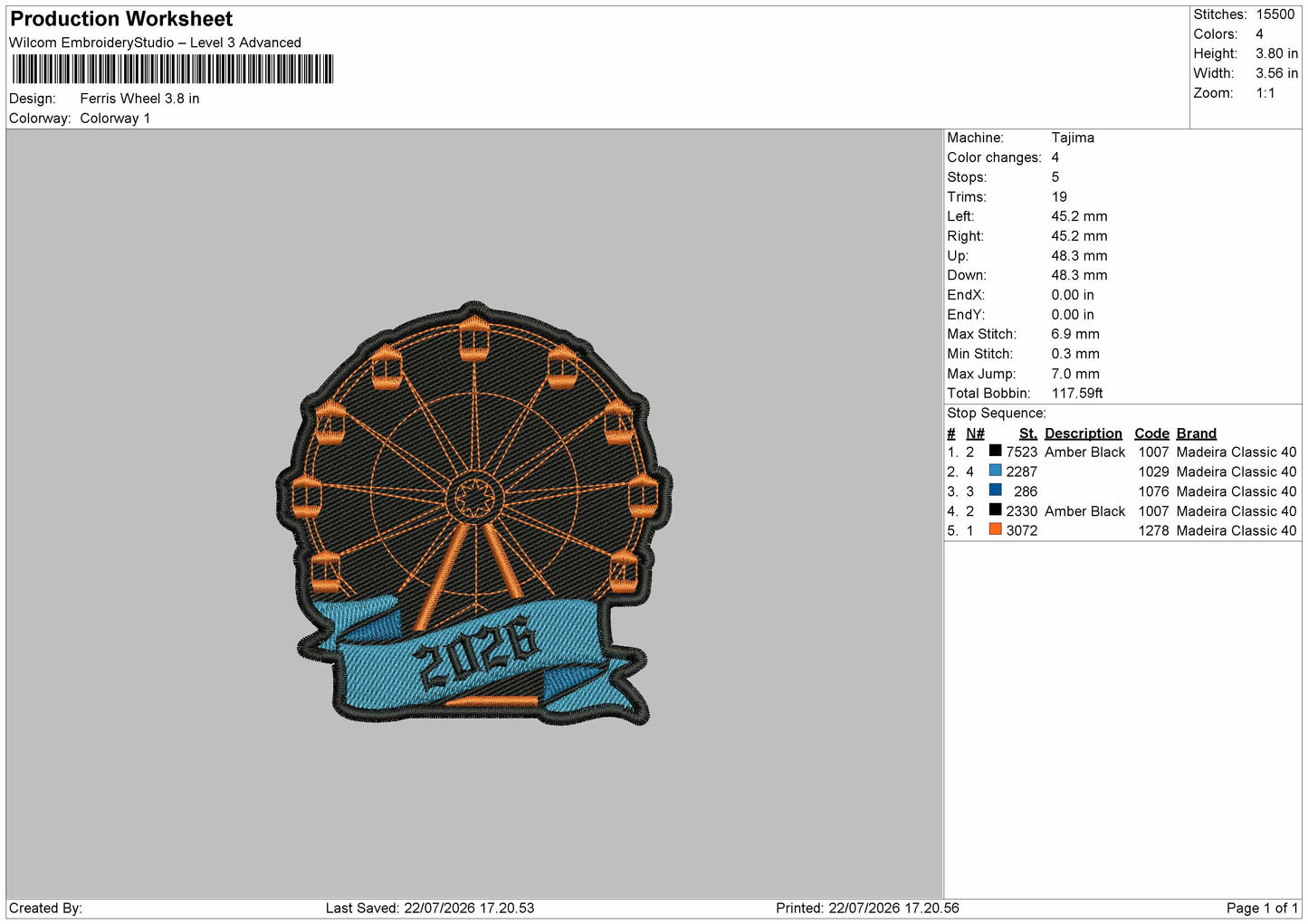Click the 'Stop Sequence:' label
The width and height of the screenshot is (1308, 924).
[x=997, y=414]
